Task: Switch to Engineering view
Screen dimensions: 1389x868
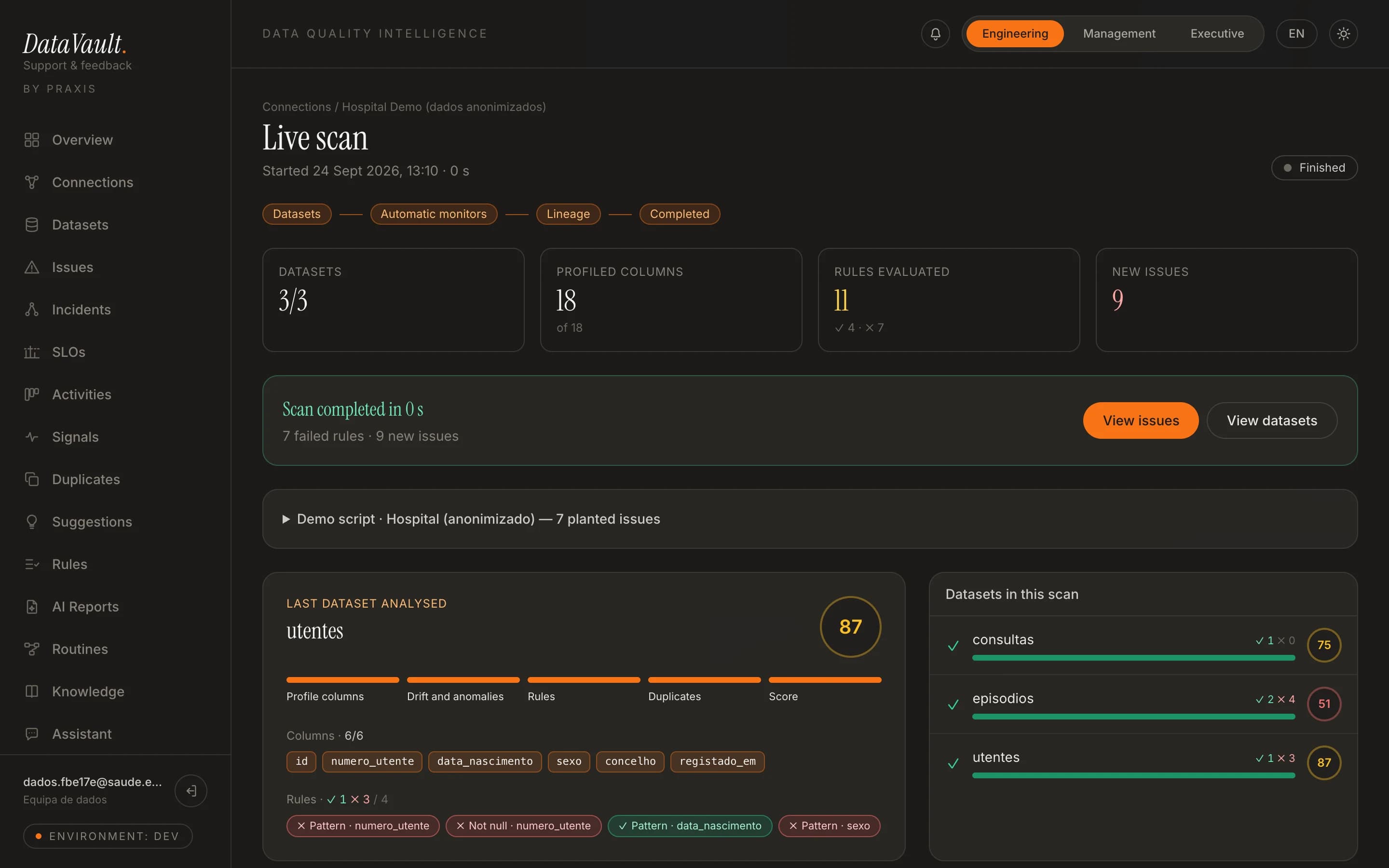Action: [x=1015, y=34]
